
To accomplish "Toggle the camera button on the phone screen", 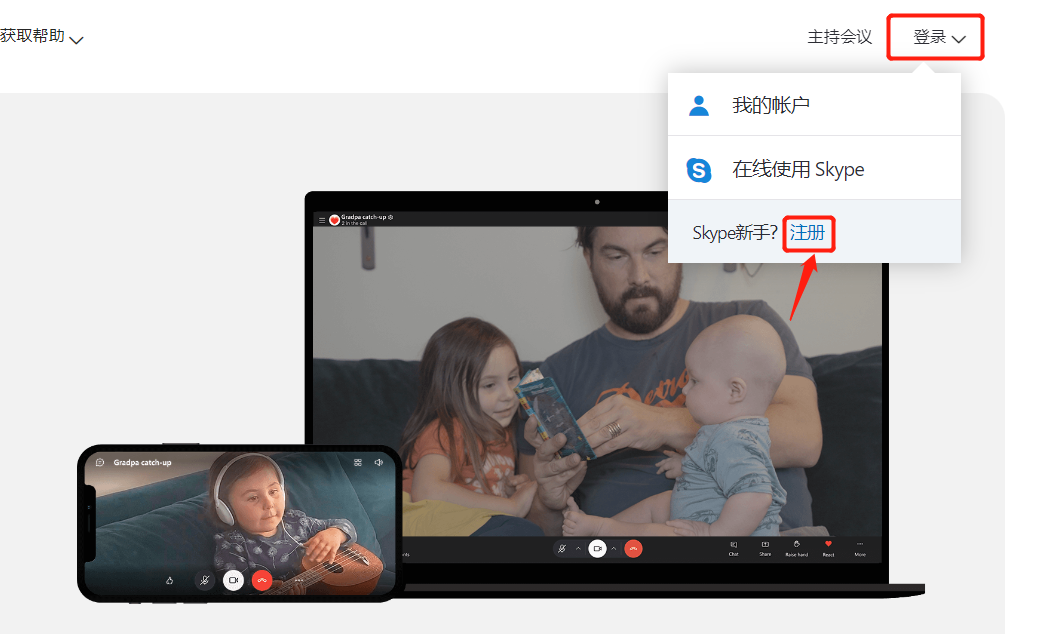I will pos(234,580).
